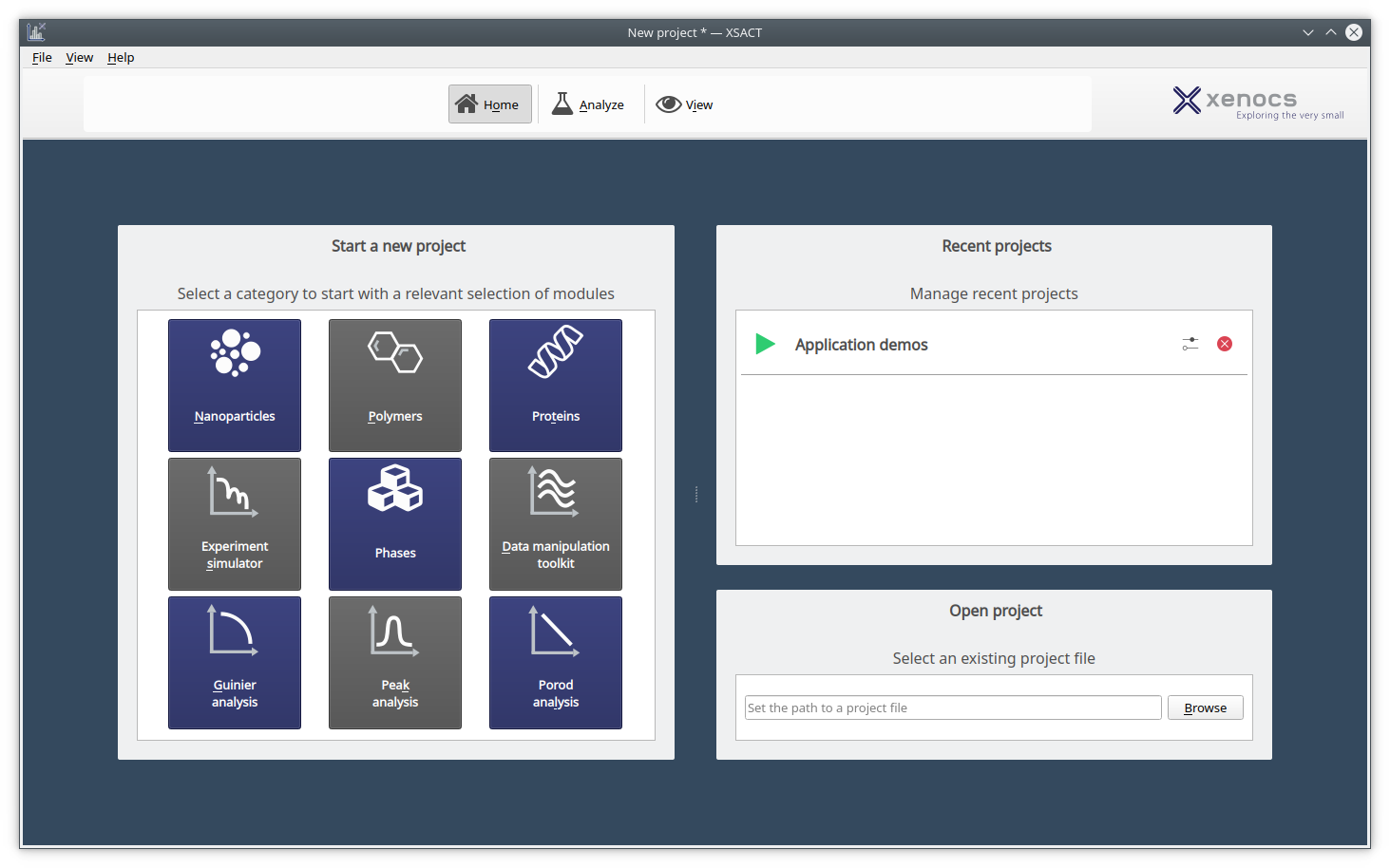Image resolution: width=1390 pixels, height=868 pixels.
Task: Launch the Peak analysis tile
Action: point(395,663)
